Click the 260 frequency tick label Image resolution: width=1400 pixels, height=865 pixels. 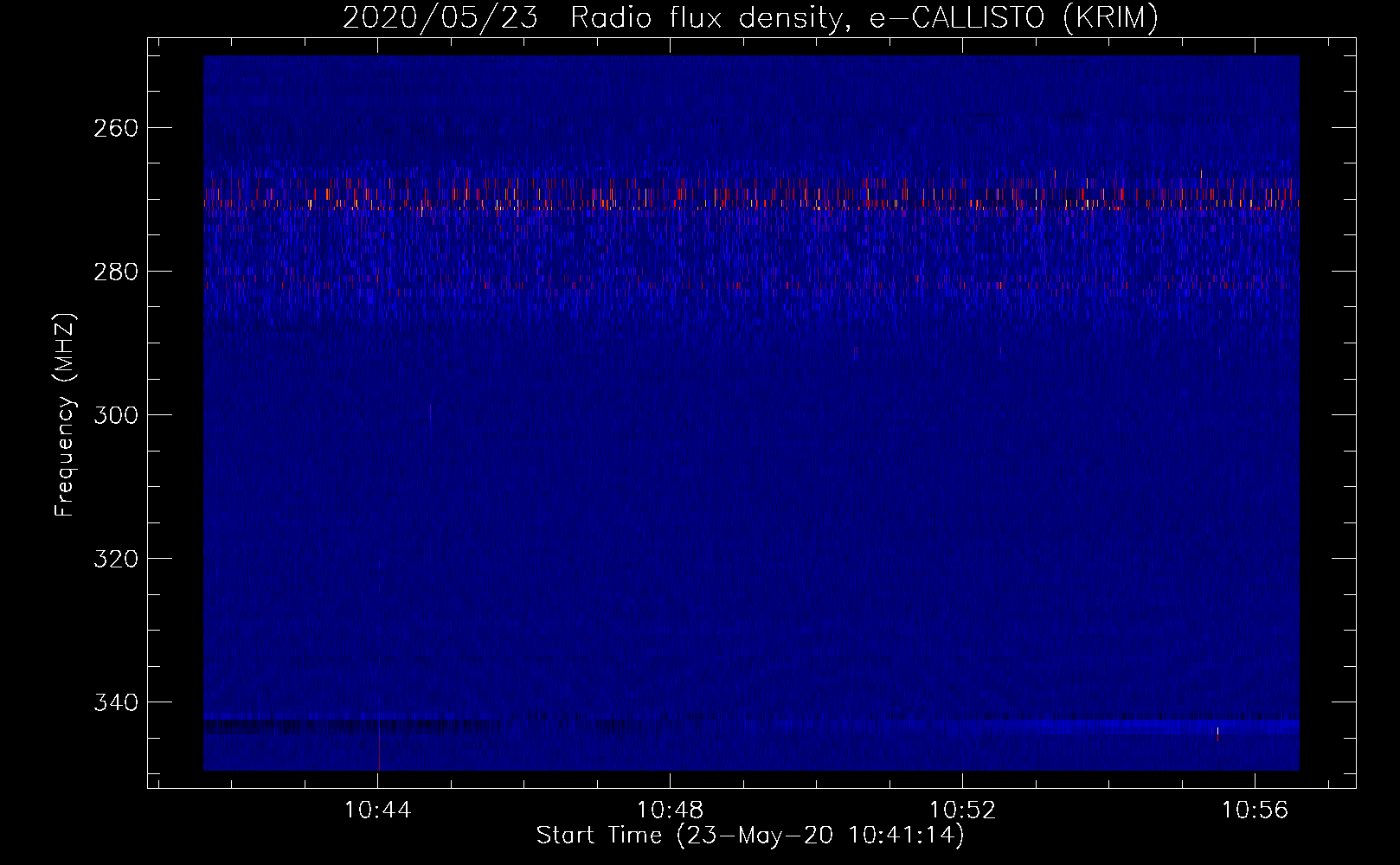click(x=115, y=128)
